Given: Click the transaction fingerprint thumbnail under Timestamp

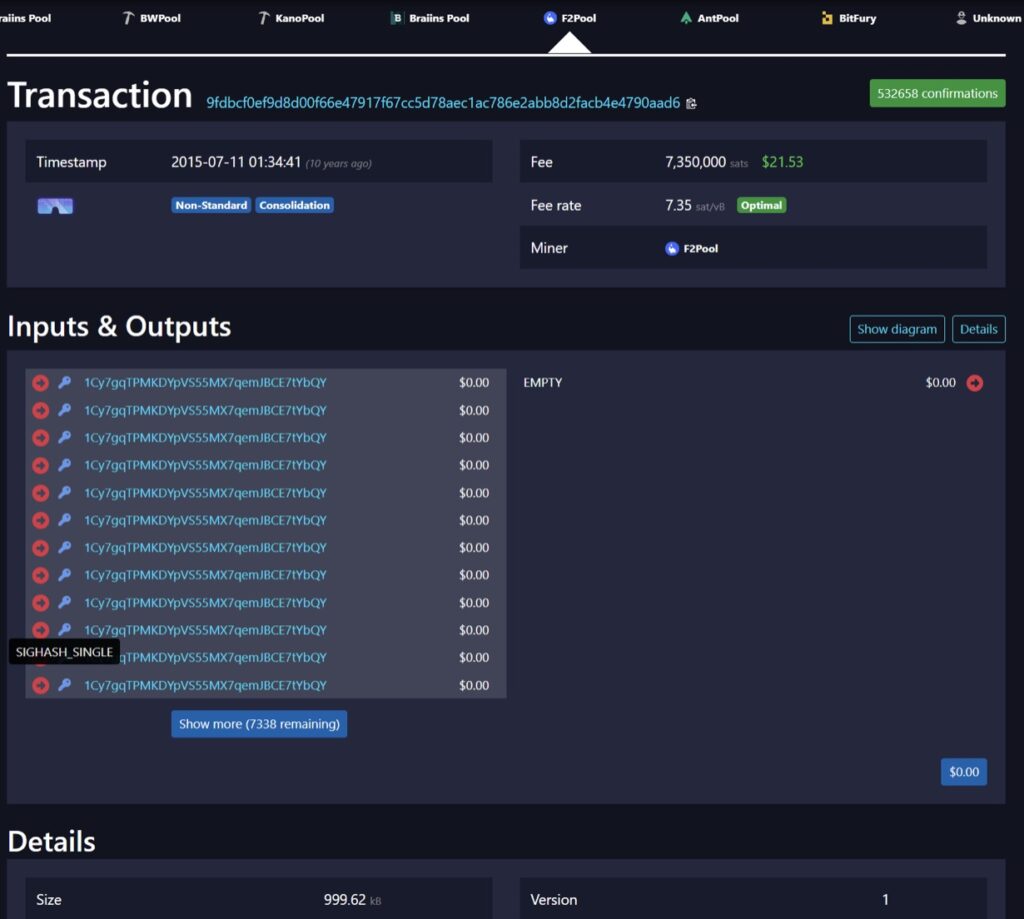Looking at the screenshot, I should point(55,206).
